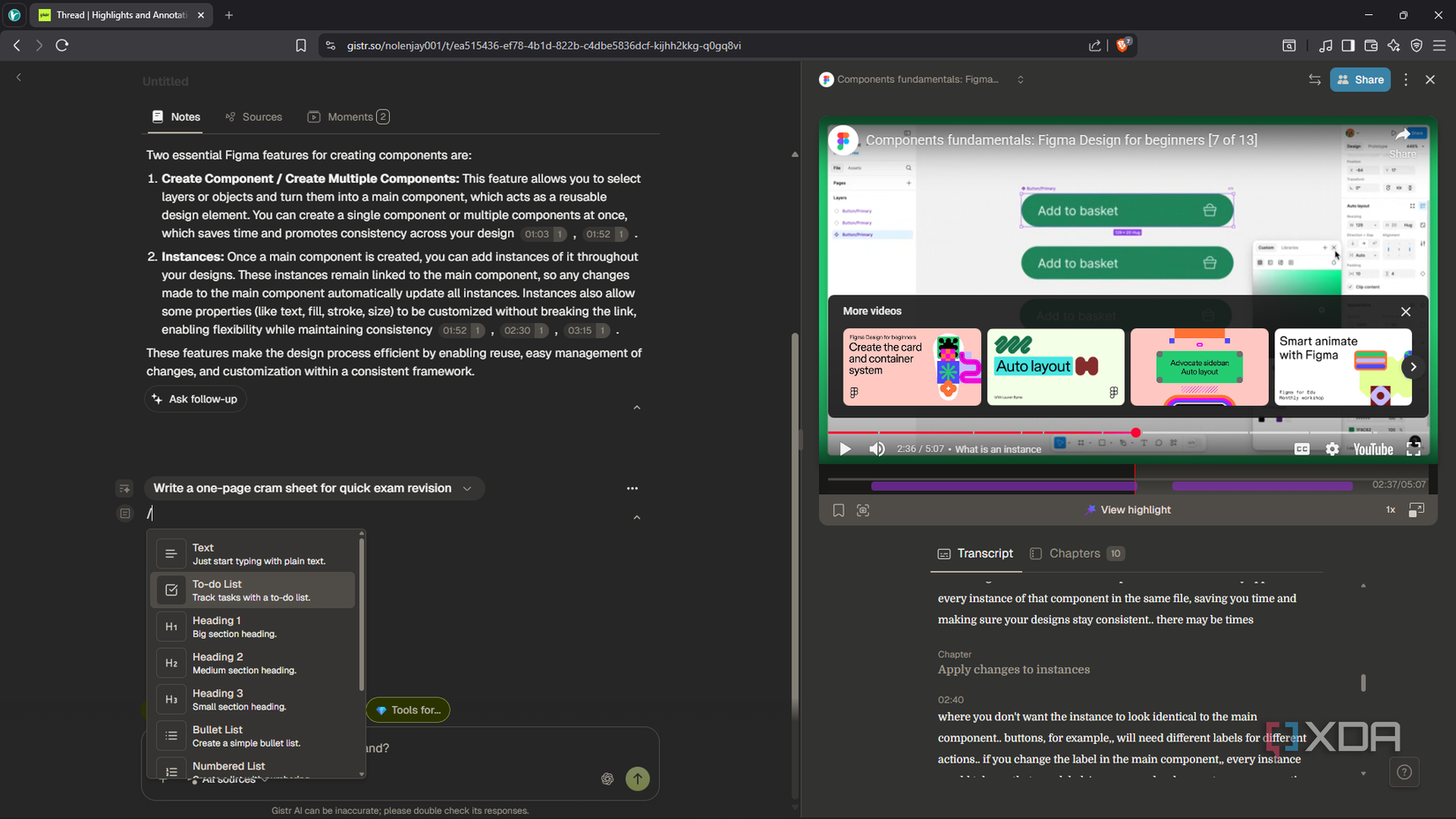Open YouTube video settings gear
This screenshot has width=1456, height=819.
pos(1332,449)
